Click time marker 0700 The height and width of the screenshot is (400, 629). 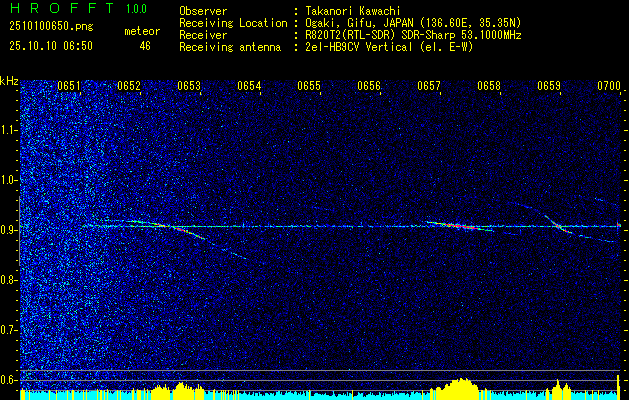(609, 86)
